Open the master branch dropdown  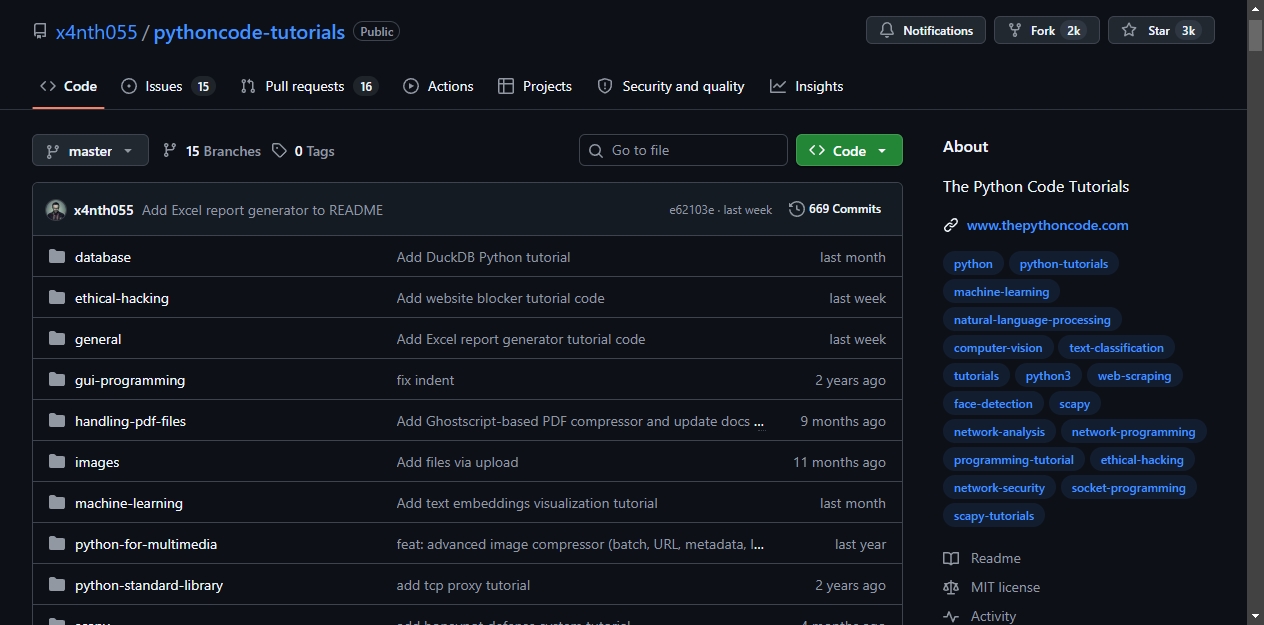pos(90,151)
